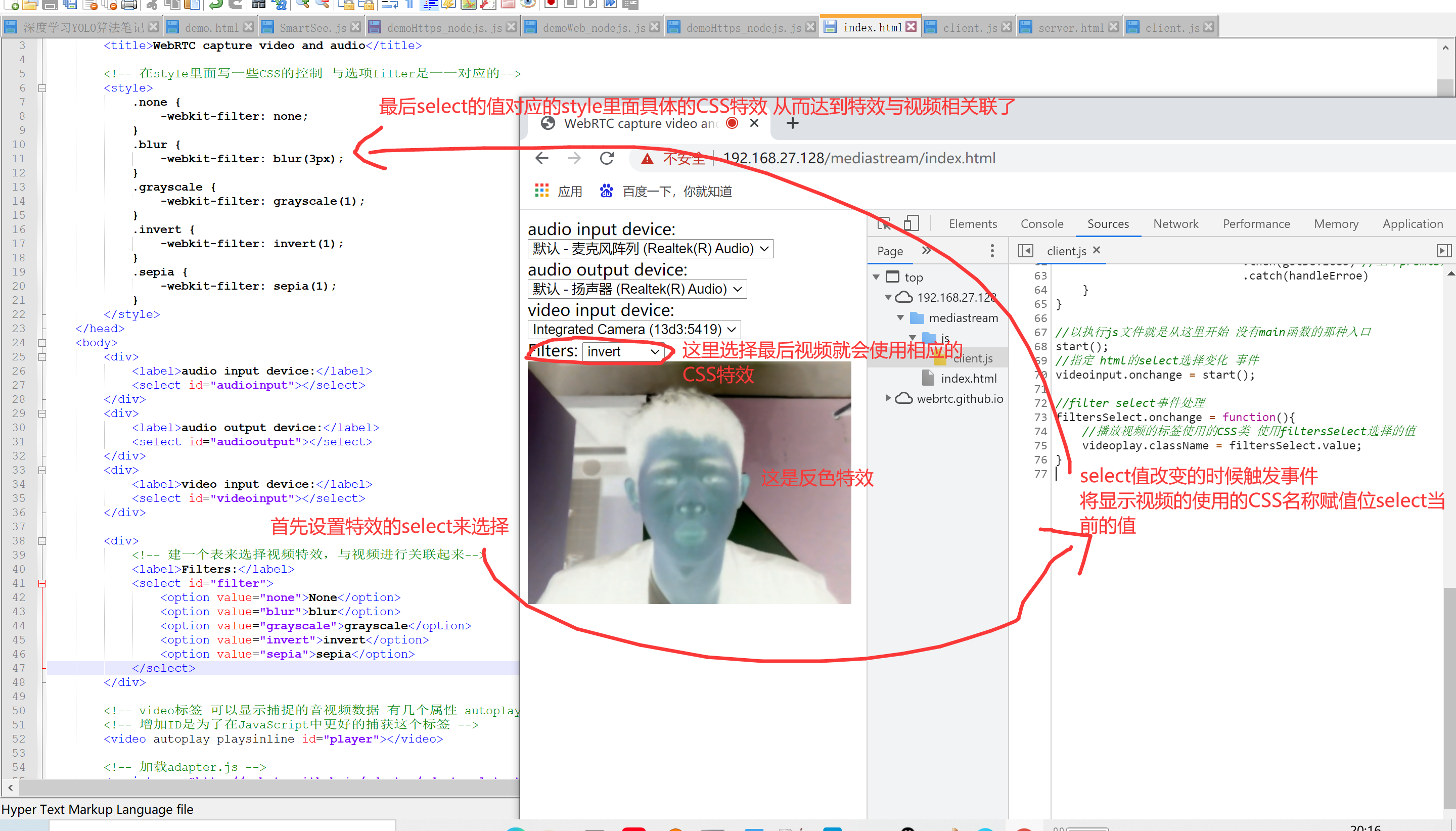Collapse the body tag fold marker

(42, 342)
